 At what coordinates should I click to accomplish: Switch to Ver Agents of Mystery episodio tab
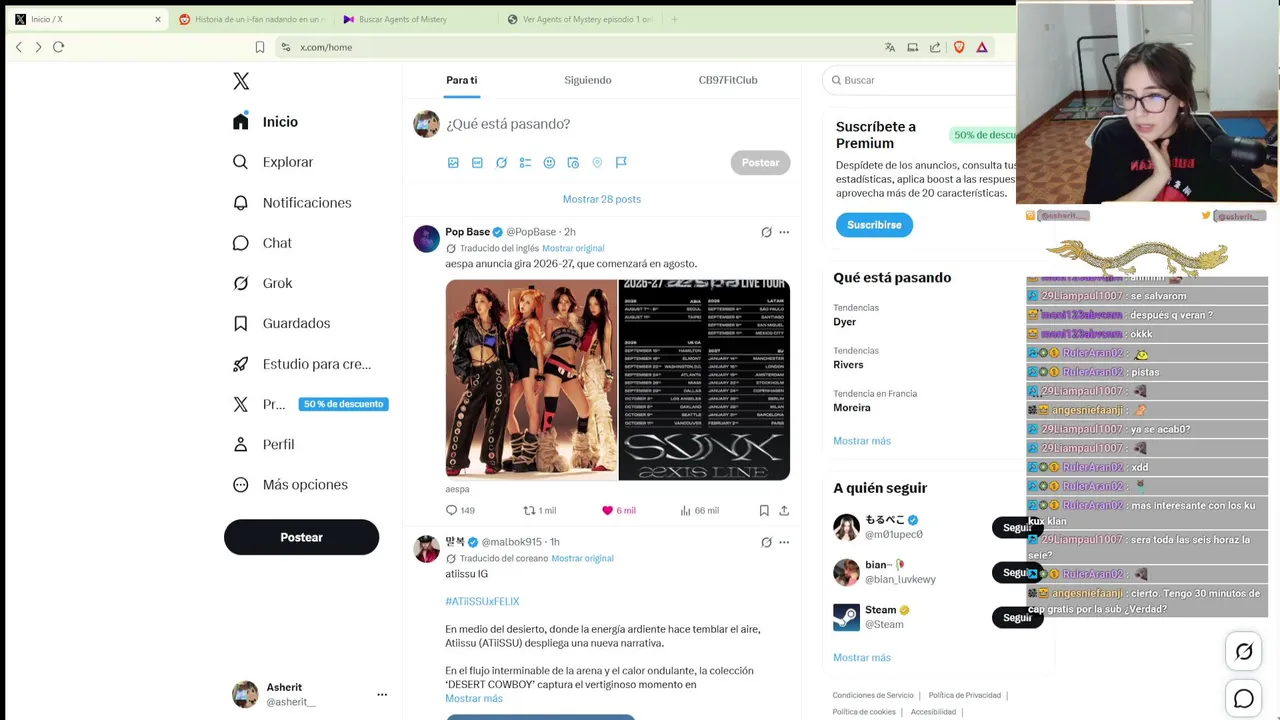click(x=579, y=19)
